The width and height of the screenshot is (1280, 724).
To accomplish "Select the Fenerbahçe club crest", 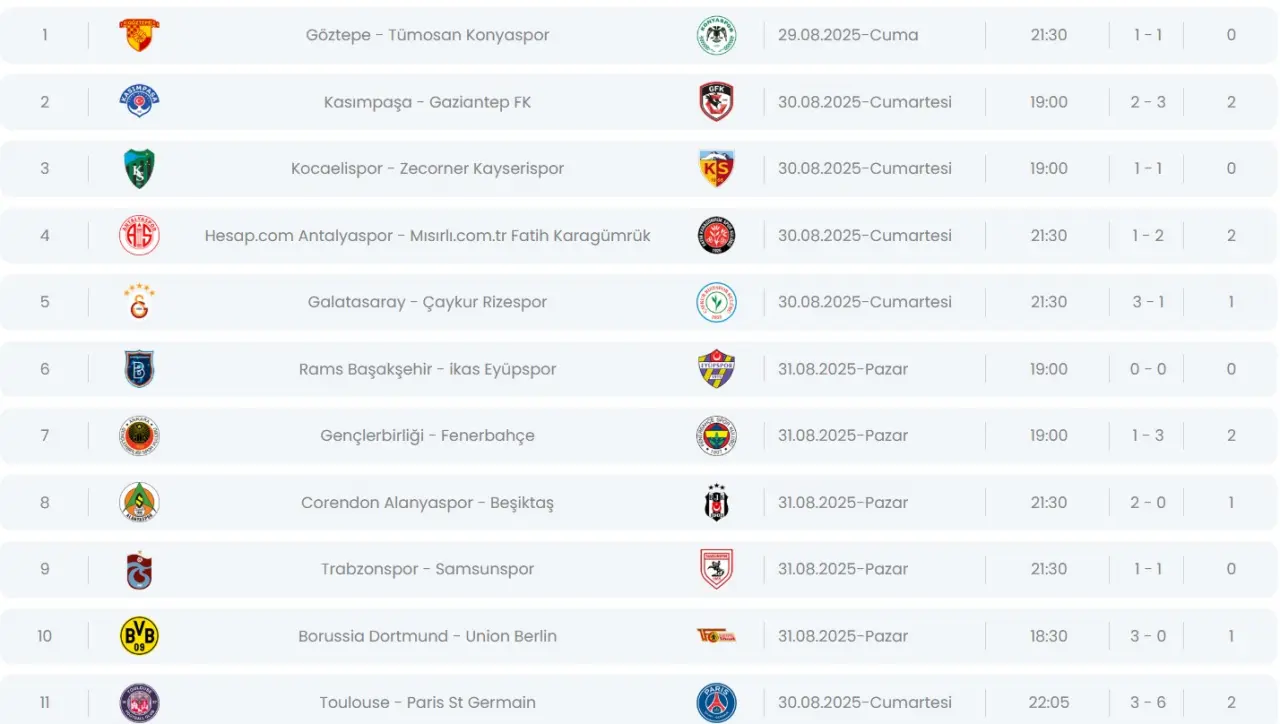I will pos(716,436).
